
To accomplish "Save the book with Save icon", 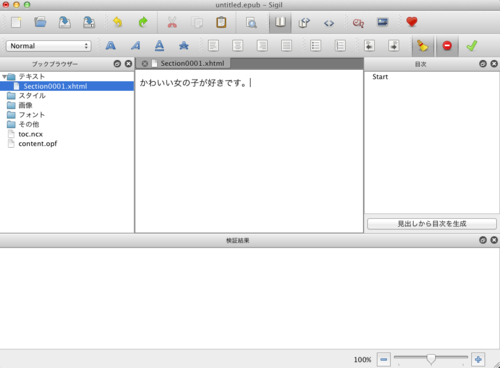I will point(65,22).
